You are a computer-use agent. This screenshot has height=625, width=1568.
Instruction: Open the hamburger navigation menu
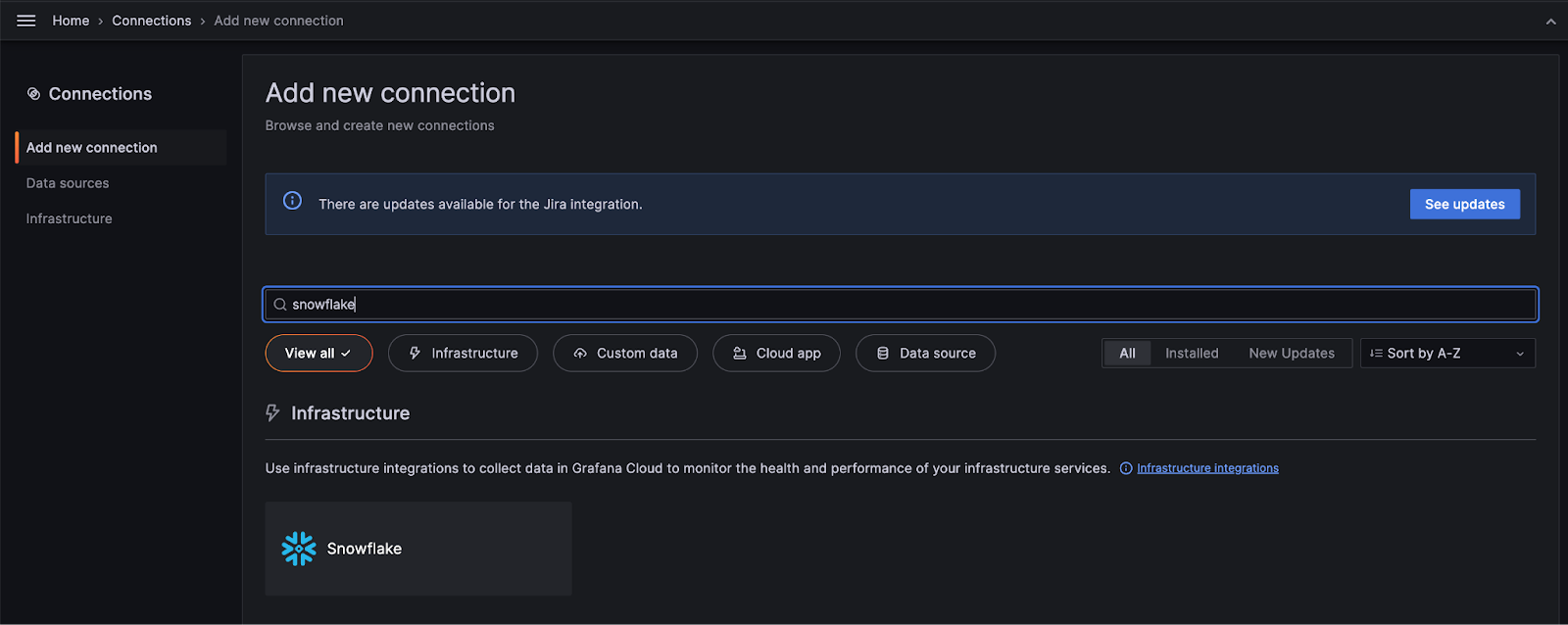pos(26,21)
